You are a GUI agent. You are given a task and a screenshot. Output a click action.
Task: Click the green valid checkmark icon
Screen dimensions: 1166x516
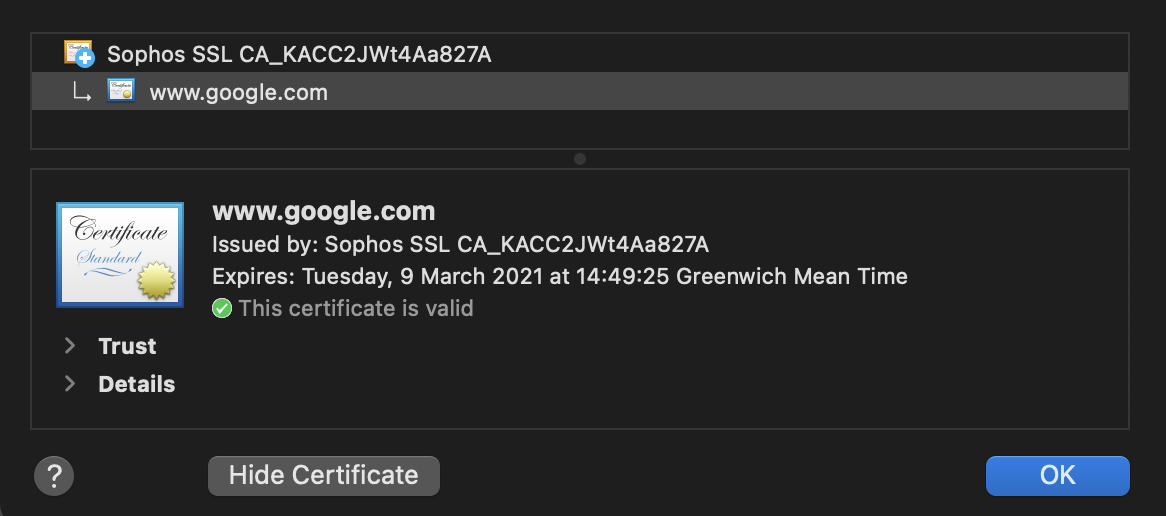[x=222, y=308]
